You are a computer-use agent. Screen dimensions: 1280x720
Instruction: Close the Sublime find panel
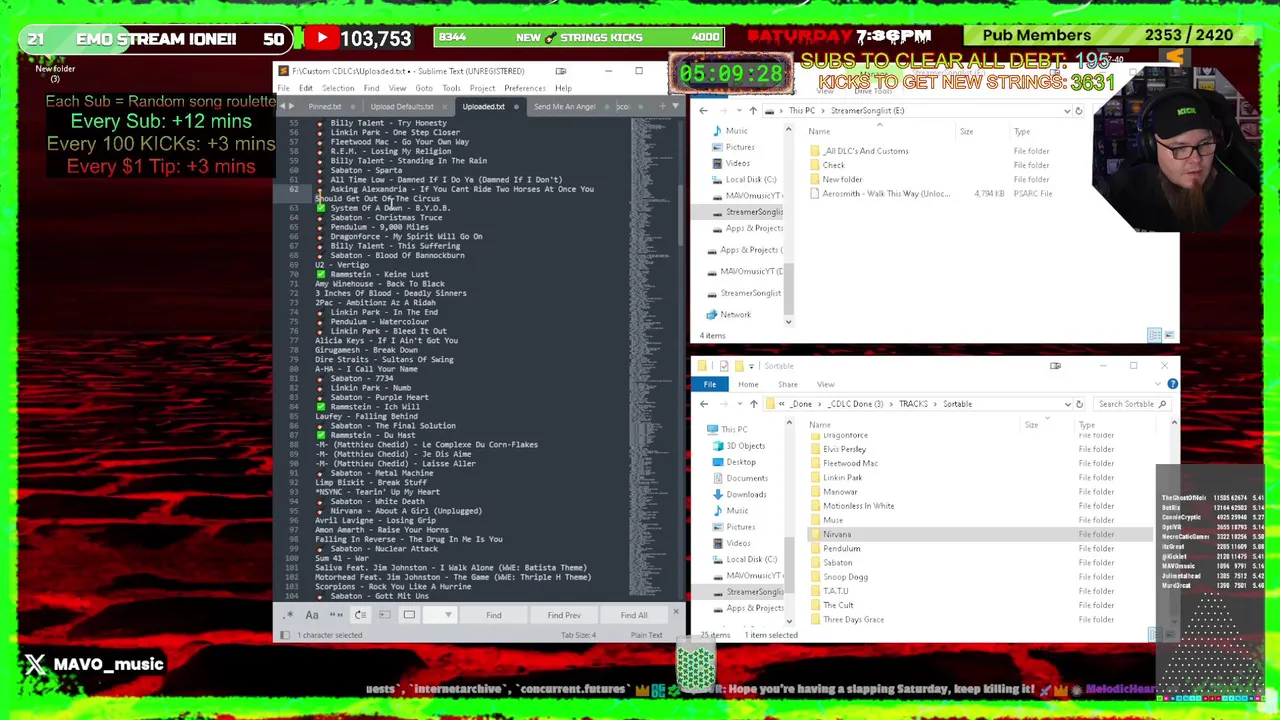pos(675,613)
